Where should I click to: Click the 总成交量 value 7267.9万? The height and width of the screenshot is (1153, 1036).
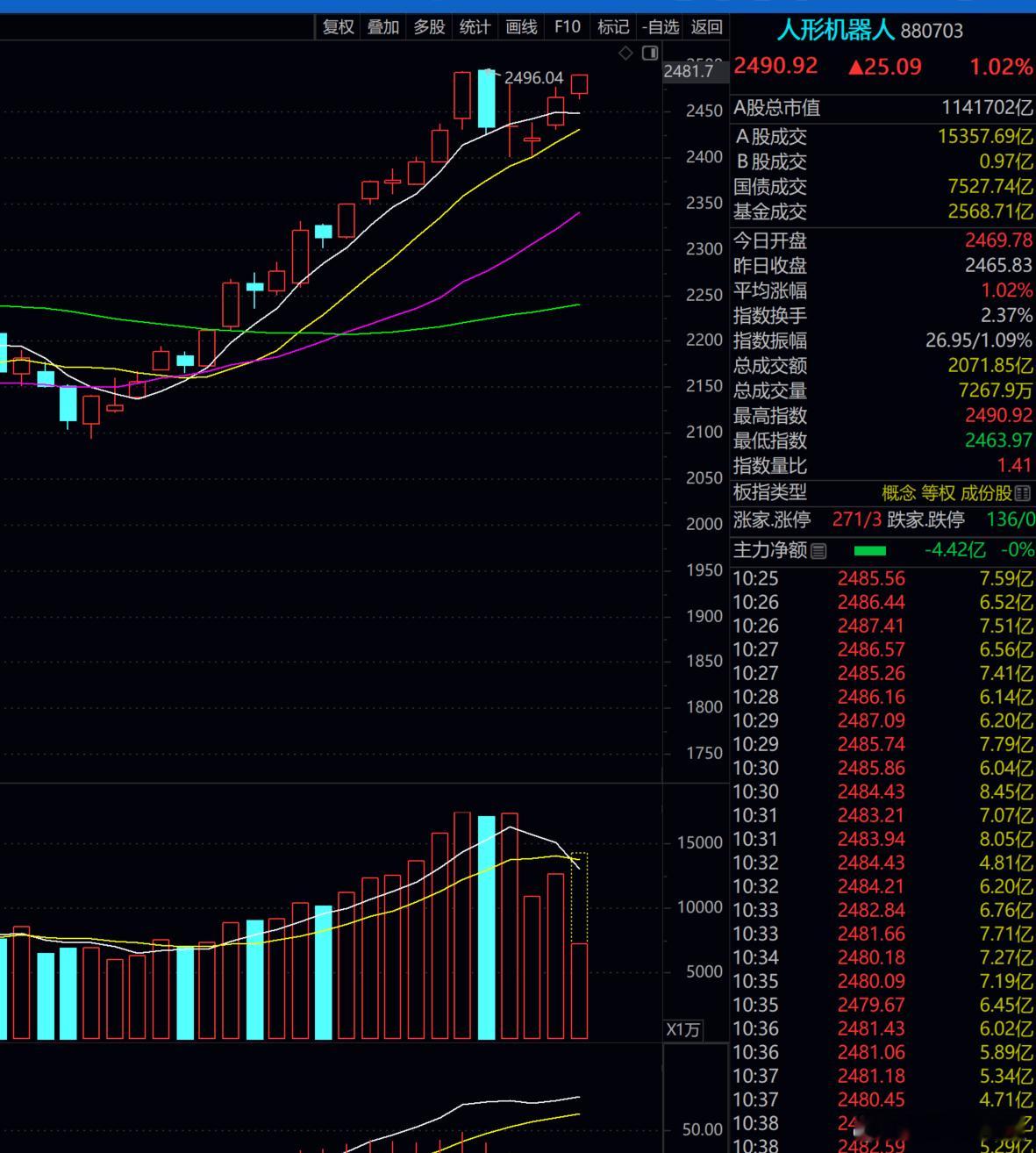tap(996, 390)
